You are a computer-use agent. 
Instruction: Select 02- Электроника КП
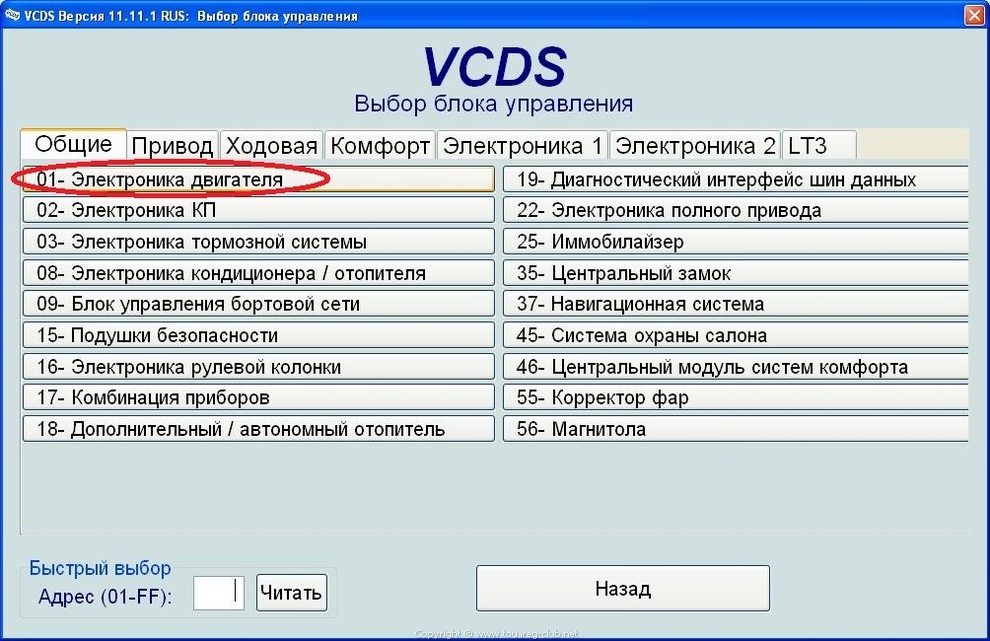(x=258, y=210)
